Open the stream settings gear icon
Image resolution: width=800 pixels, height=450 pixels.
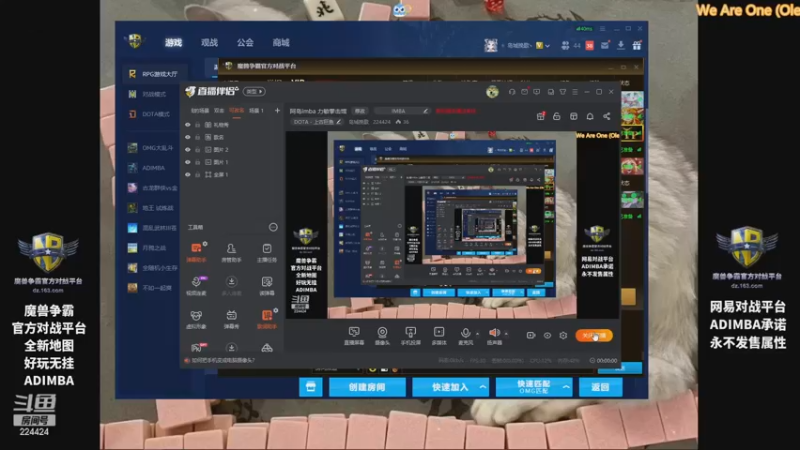563,335
